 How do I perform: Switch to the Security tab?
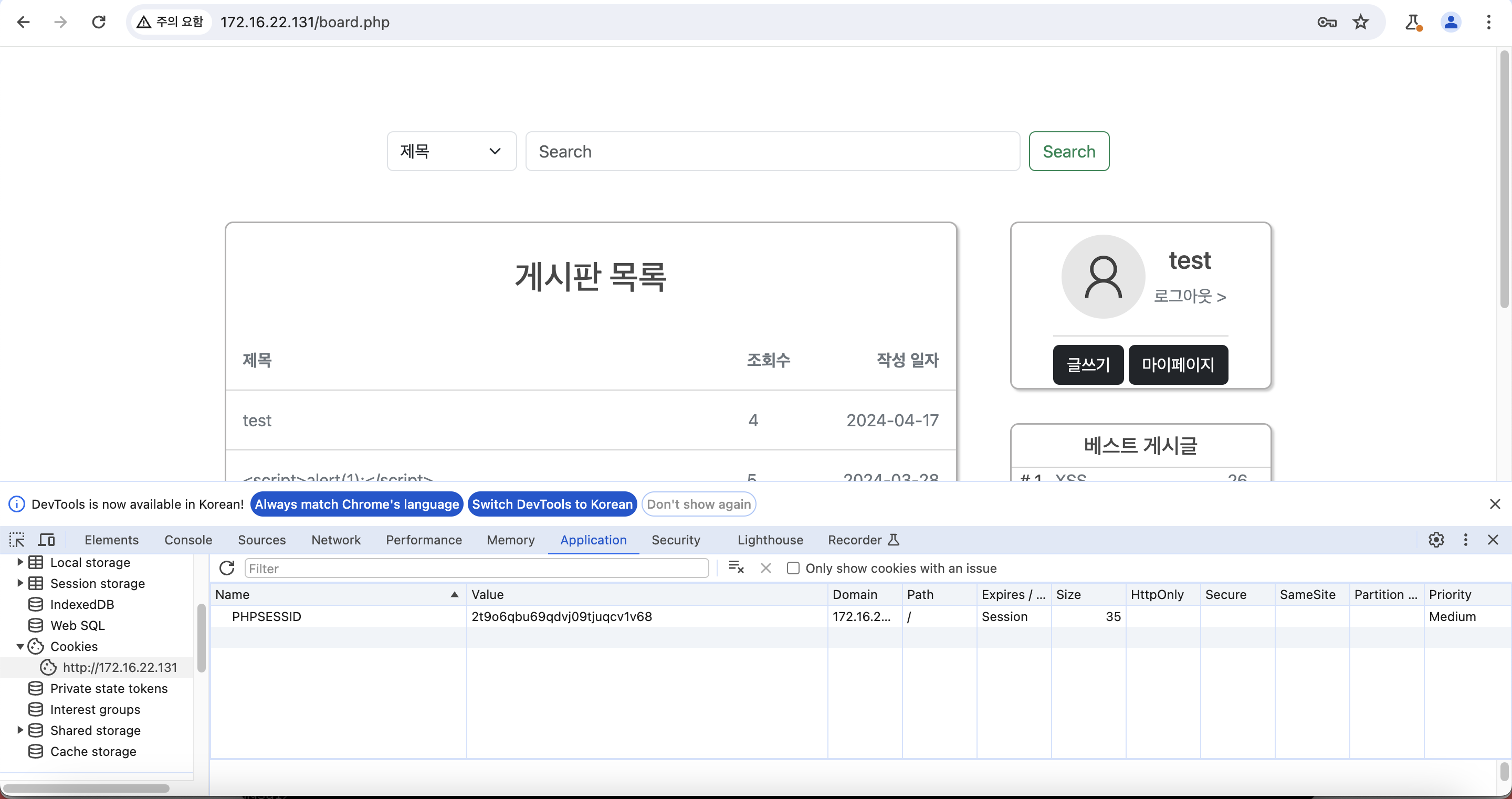pyautogui.click(x=676, y=540)
